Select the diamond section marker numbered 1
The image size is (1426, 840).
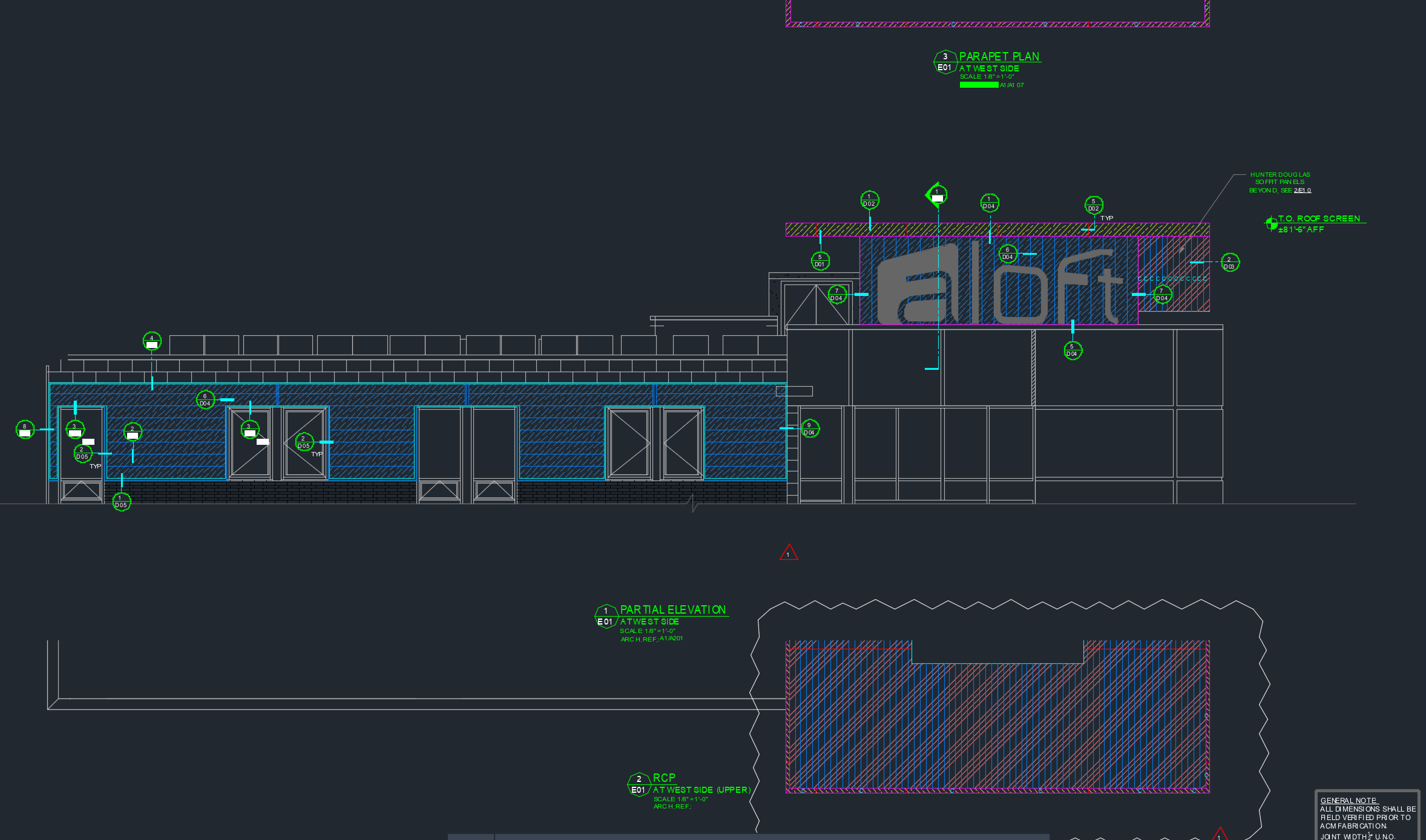[936, 195]
